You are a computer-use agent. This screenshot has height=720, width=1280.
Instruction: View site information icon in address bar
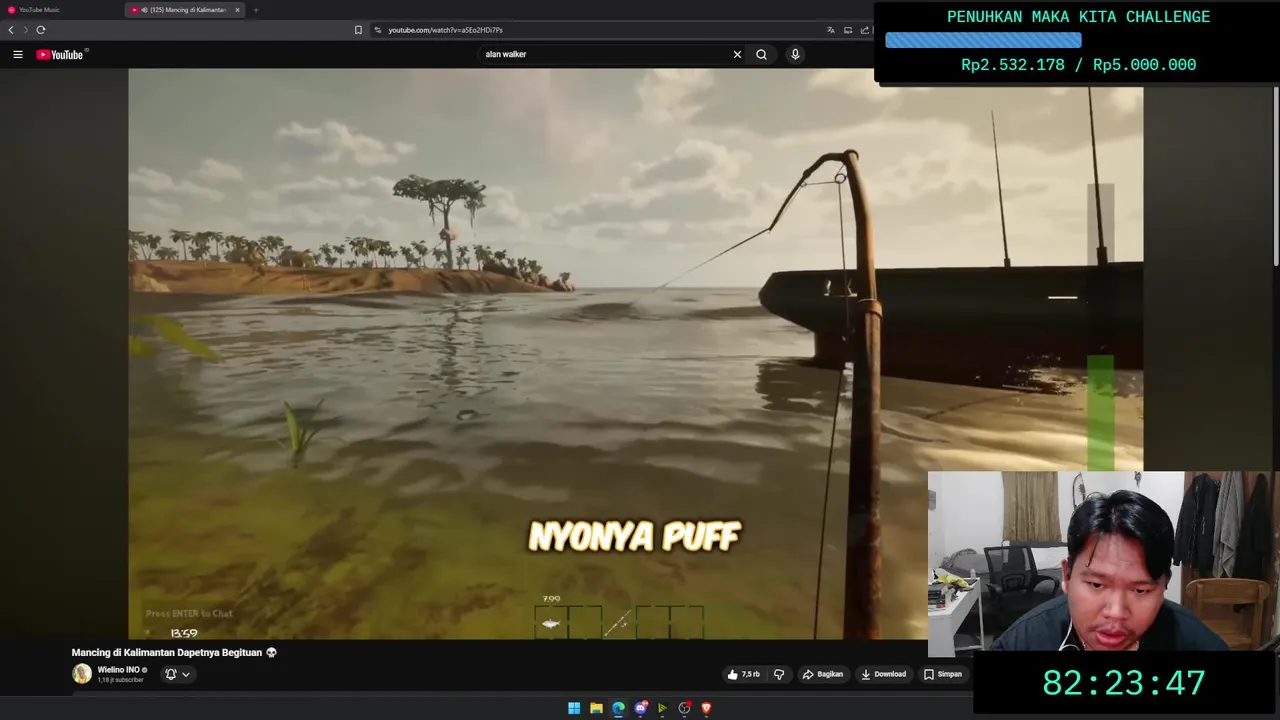tap(378, 30)
